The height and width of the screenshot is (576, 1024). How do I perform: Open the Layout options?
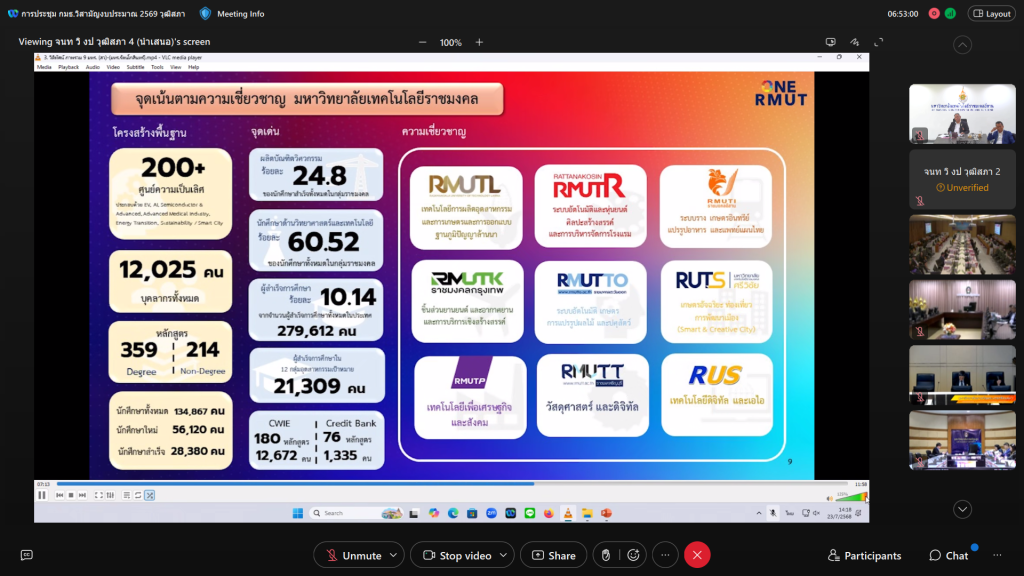(x=991, y=14)
